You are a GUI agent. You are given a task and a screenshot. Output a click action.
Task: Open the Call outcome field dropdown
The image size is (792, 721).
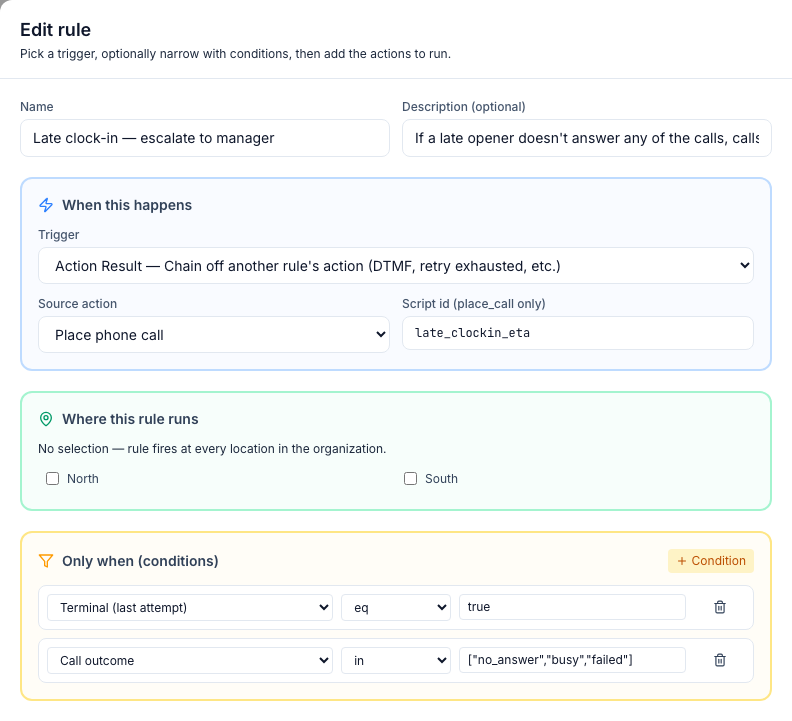click(190, 660)
